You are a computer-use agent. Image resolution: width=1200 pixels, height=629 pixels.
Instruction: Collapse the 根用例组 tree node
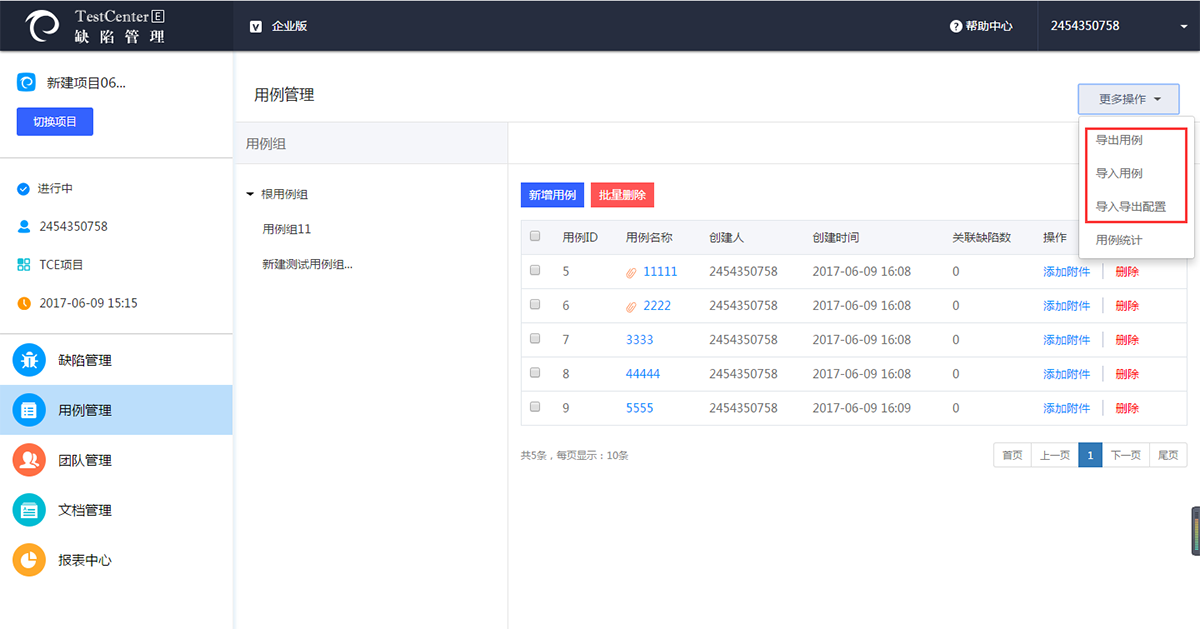point(250,194)
